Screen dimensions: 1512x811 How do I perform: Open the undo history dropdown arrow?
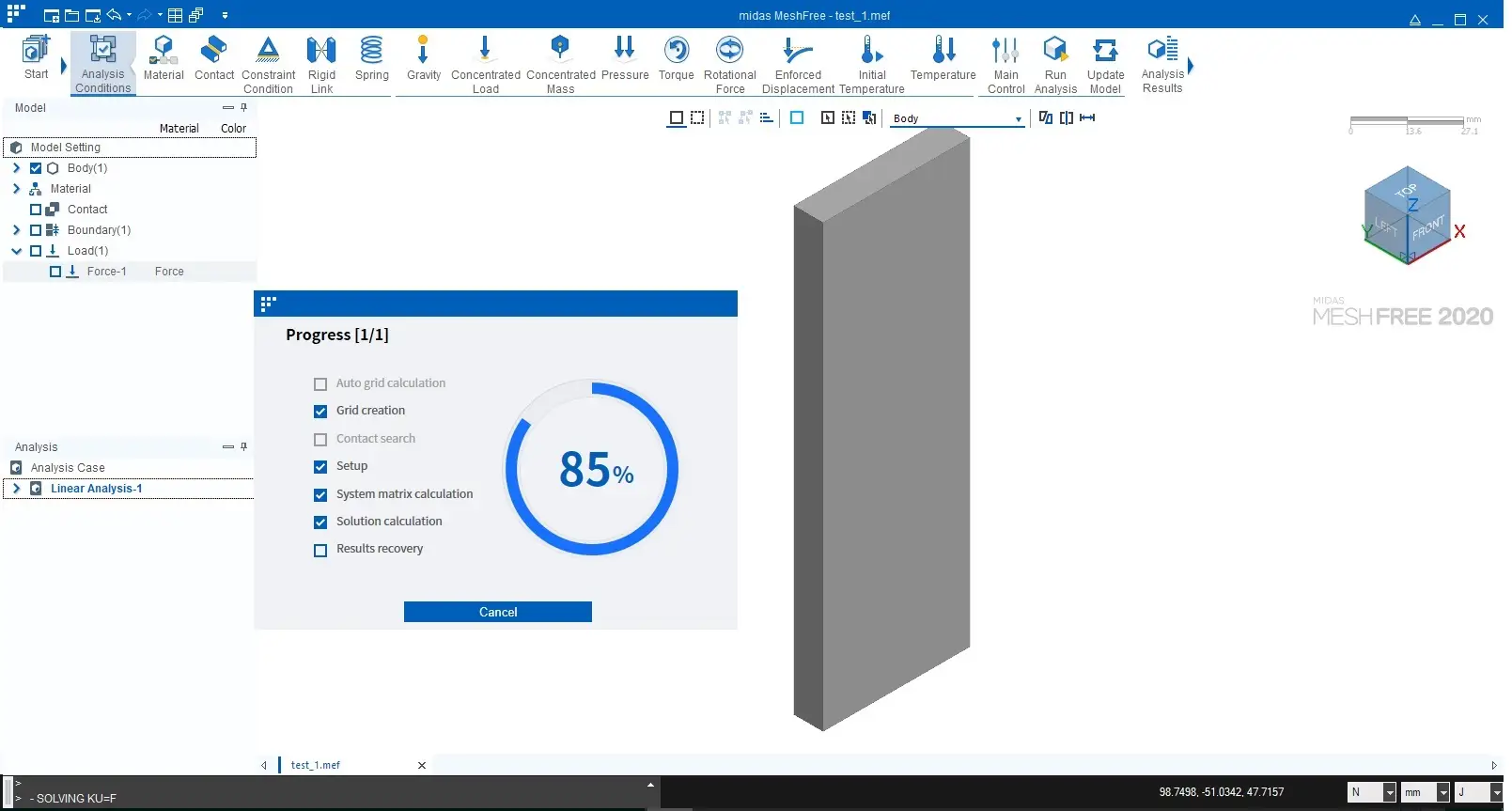coord(129,15)
